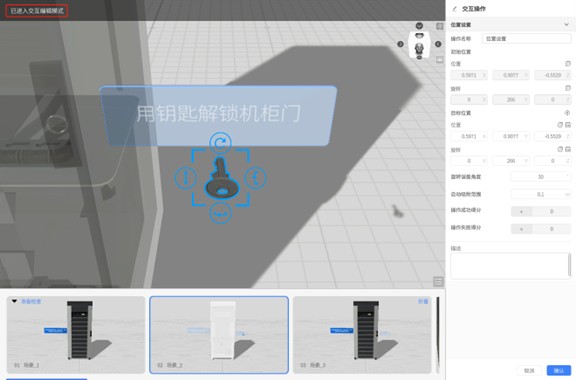
Task: Click the horizontal move gizmo below the key
Action: pyautogui.click(x=220, y=213)
